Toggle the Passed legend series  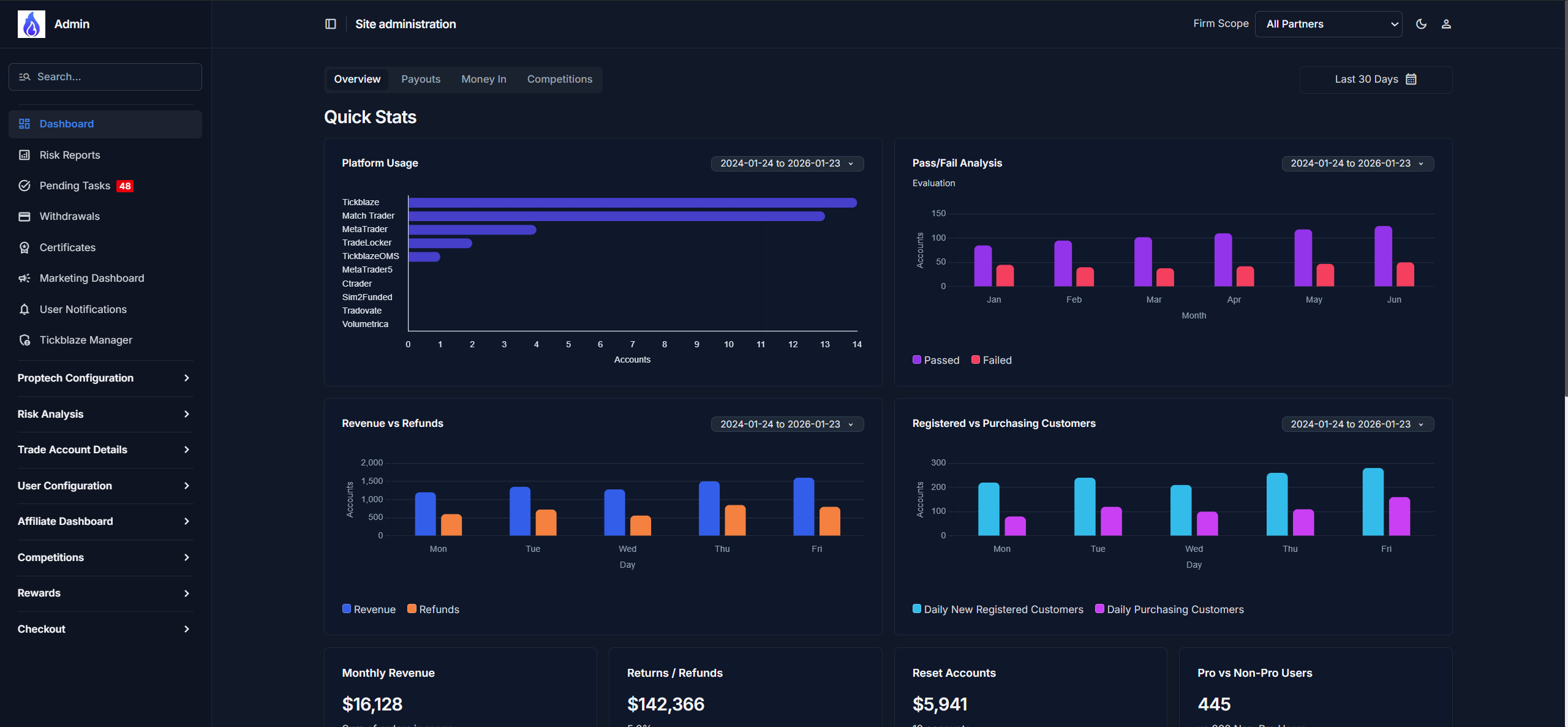[936, 360]
